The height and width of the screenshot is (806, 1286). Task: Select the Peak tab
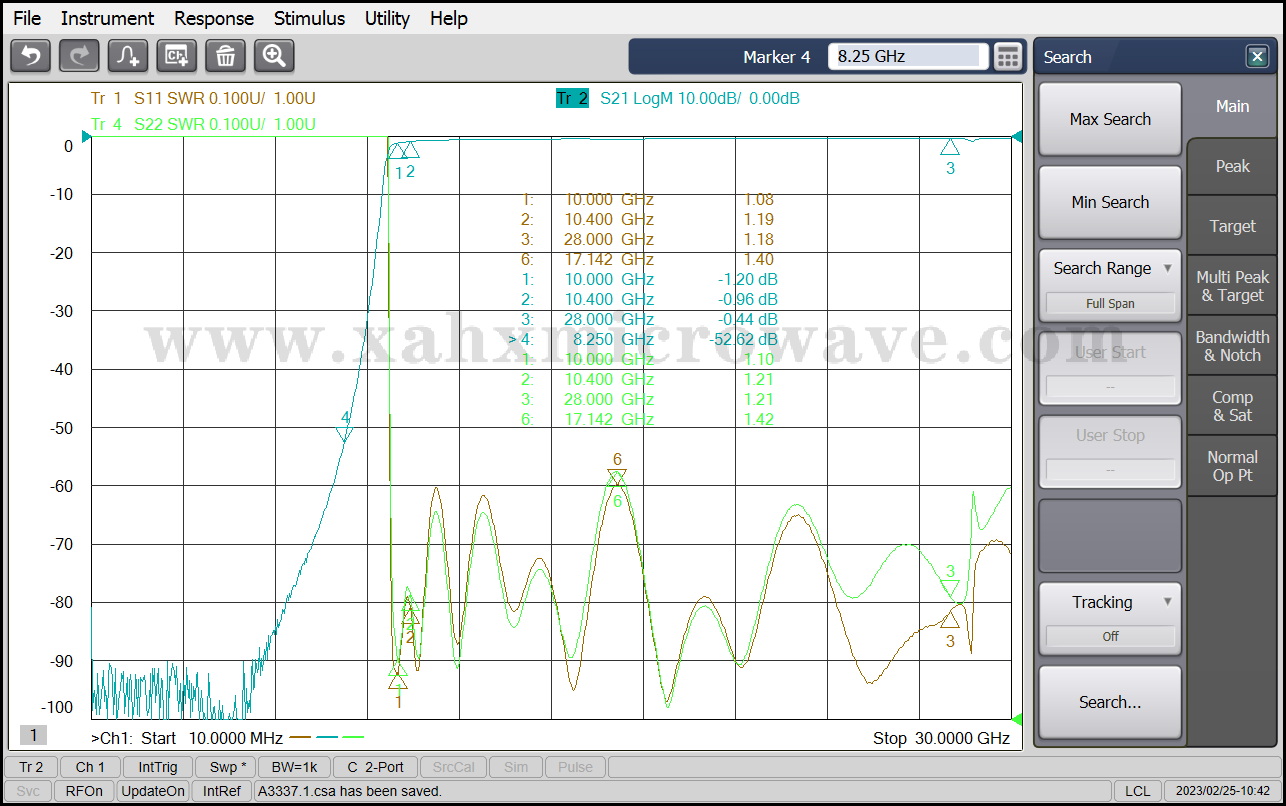tap(1232, 166)
